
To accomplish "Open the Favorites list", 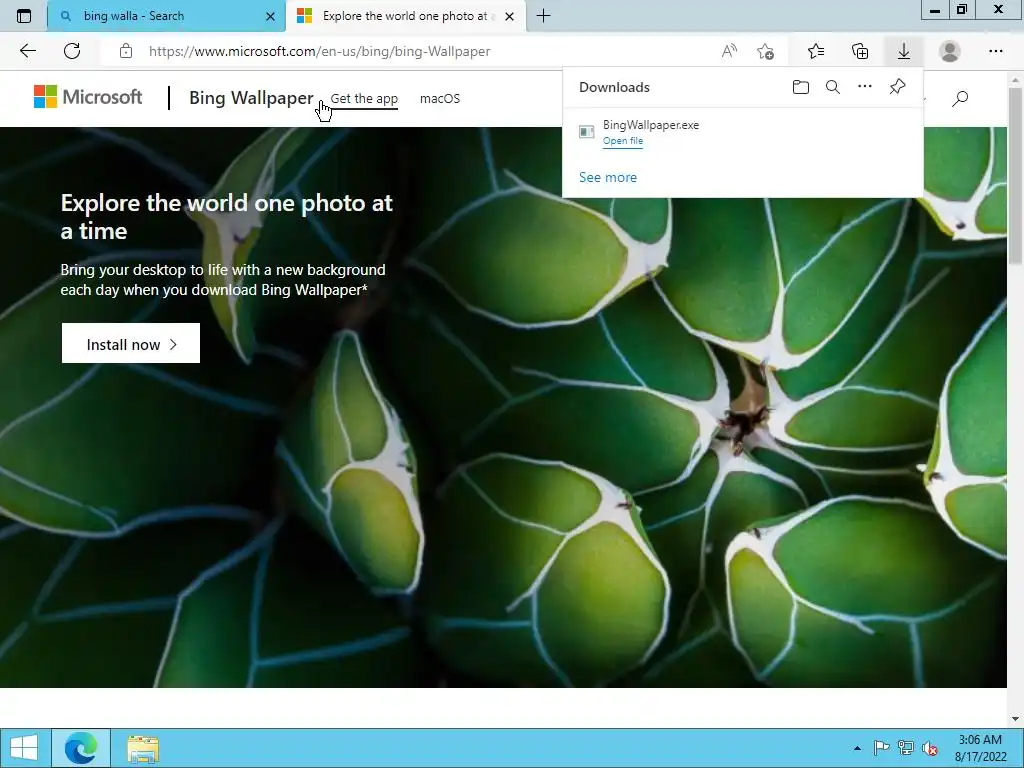I will tap(816, 51).
